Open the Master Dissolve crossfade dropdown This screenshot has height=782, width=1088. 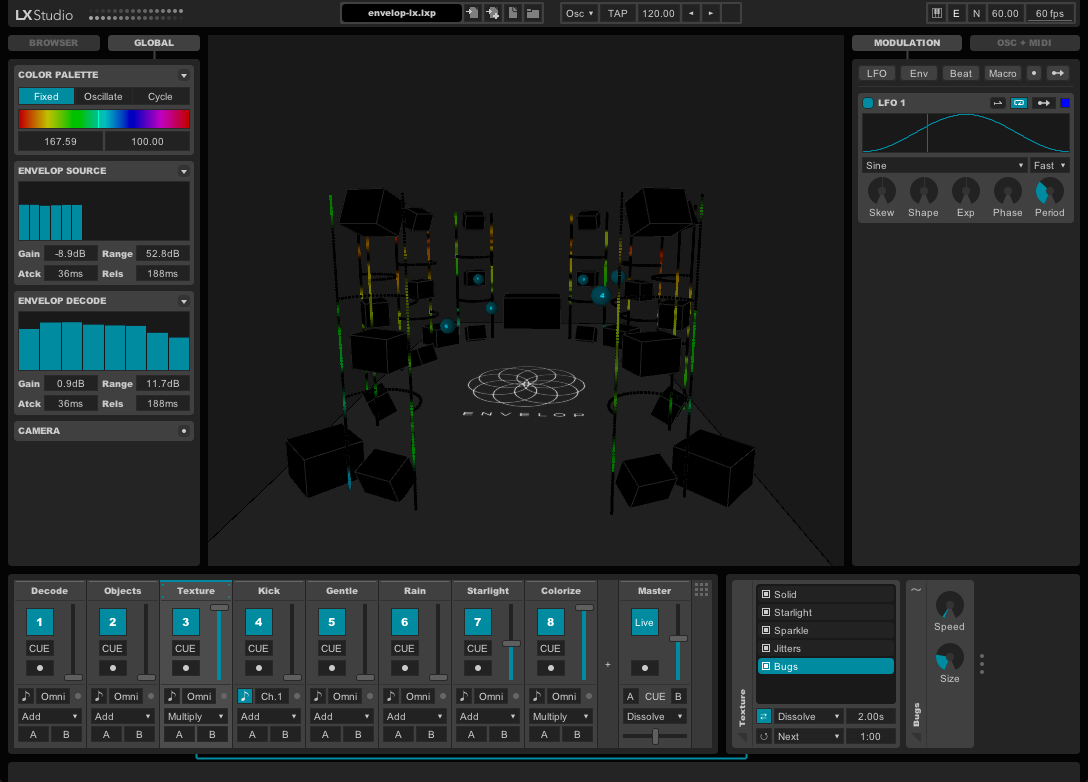(654, 716)
